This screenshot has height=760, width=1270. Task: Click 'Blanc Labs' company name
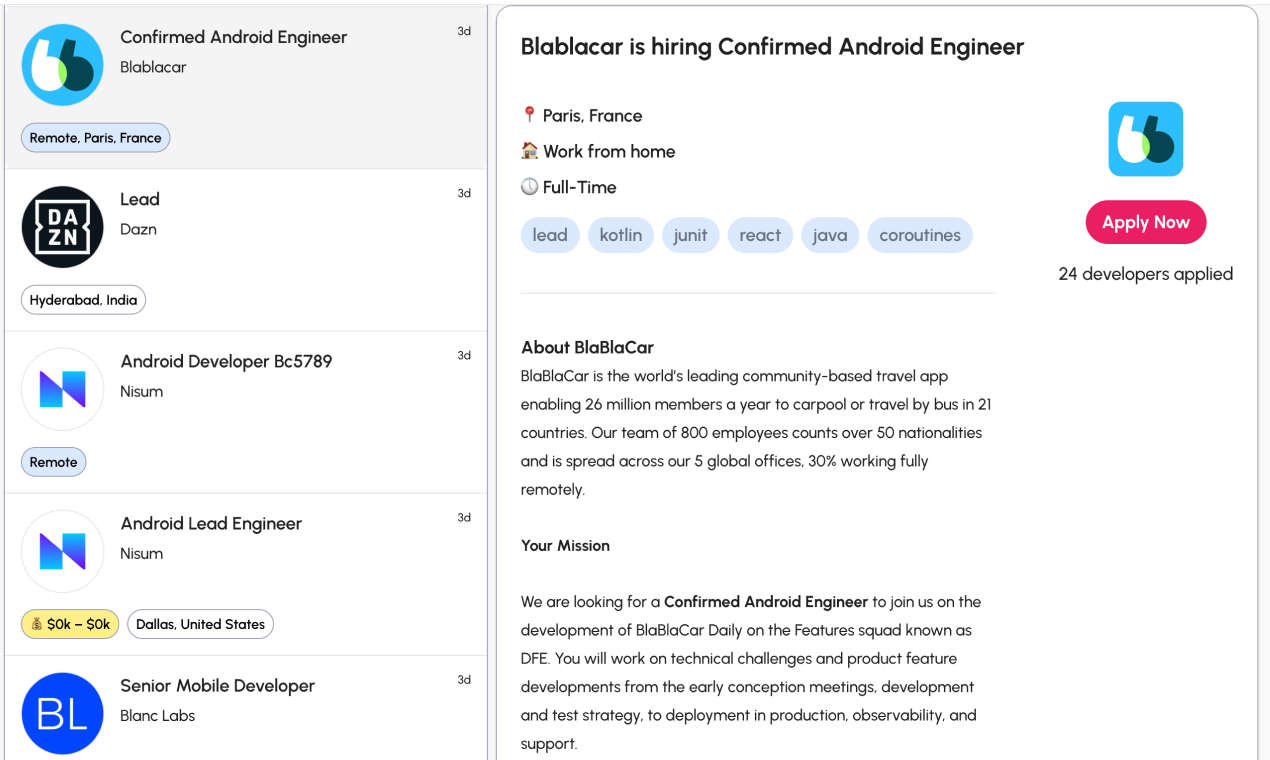(157, 715)
